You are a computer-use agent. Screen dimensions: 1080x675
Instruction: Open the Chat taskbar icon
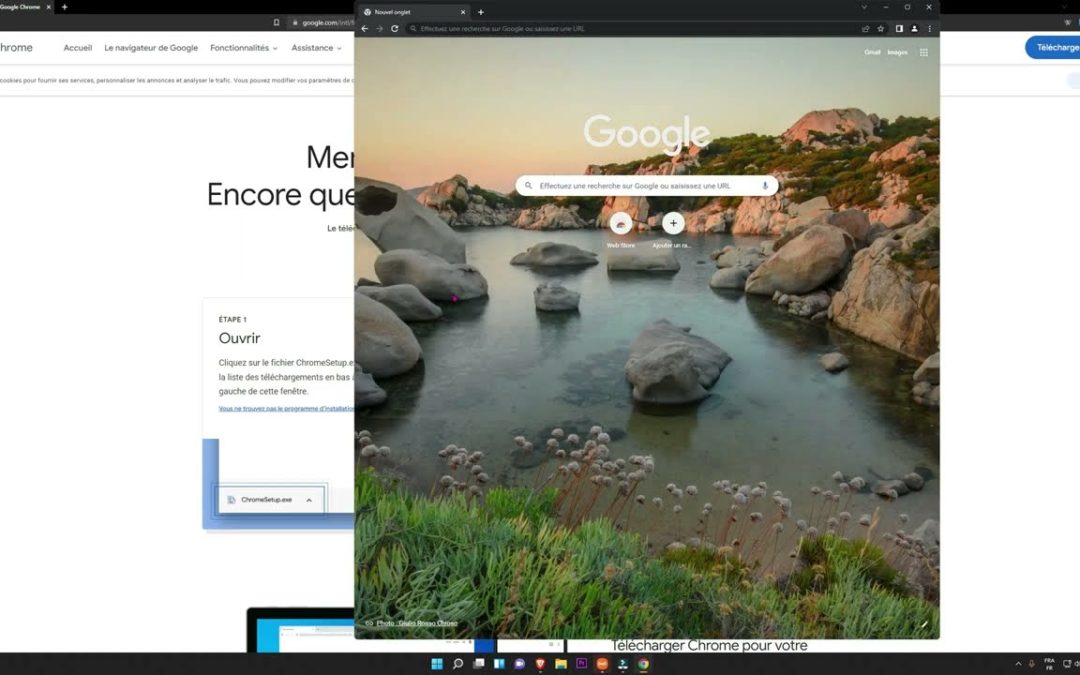[520, 664]
